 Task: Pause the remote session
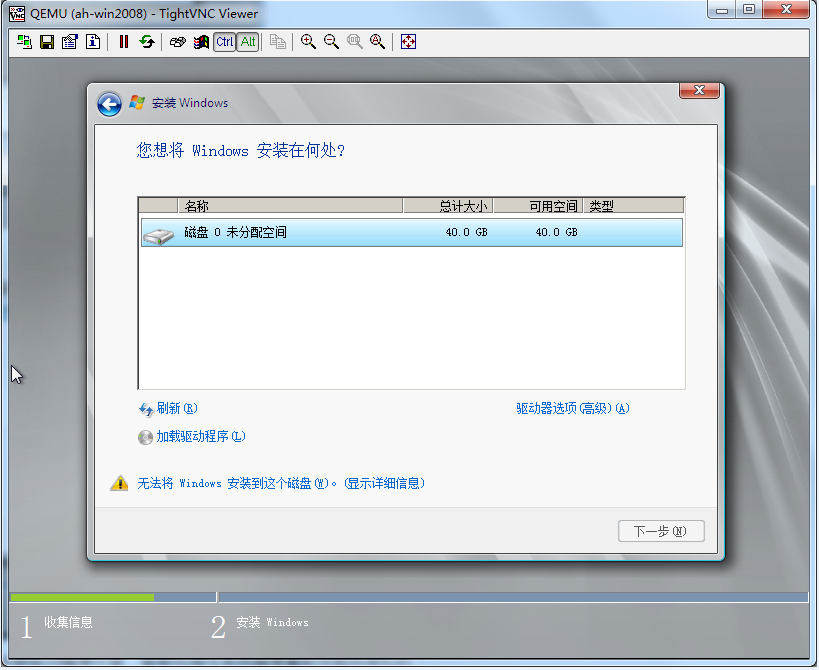[124, 42]
